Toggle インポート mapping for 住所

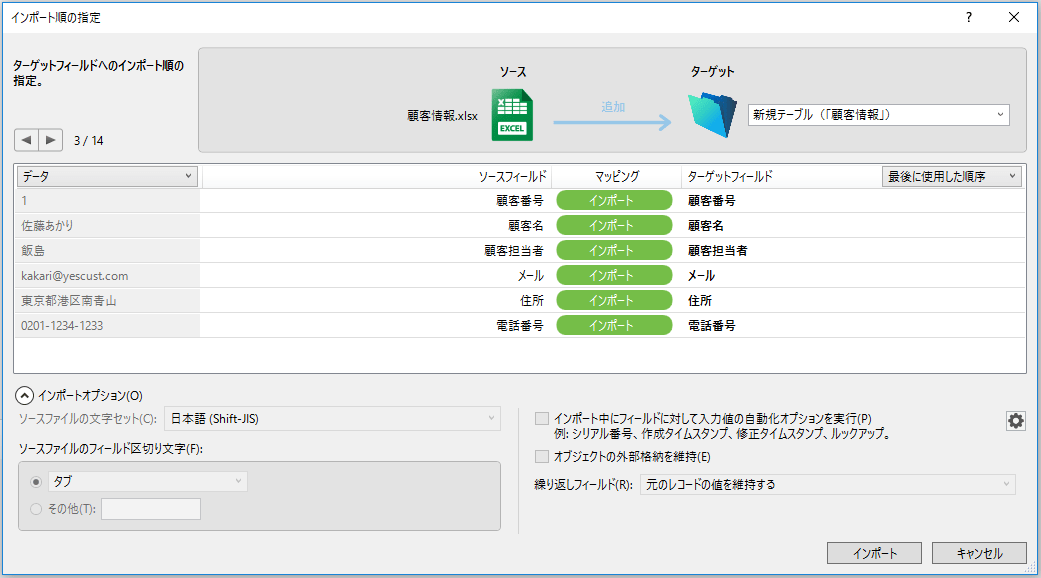tap(614, 301)
